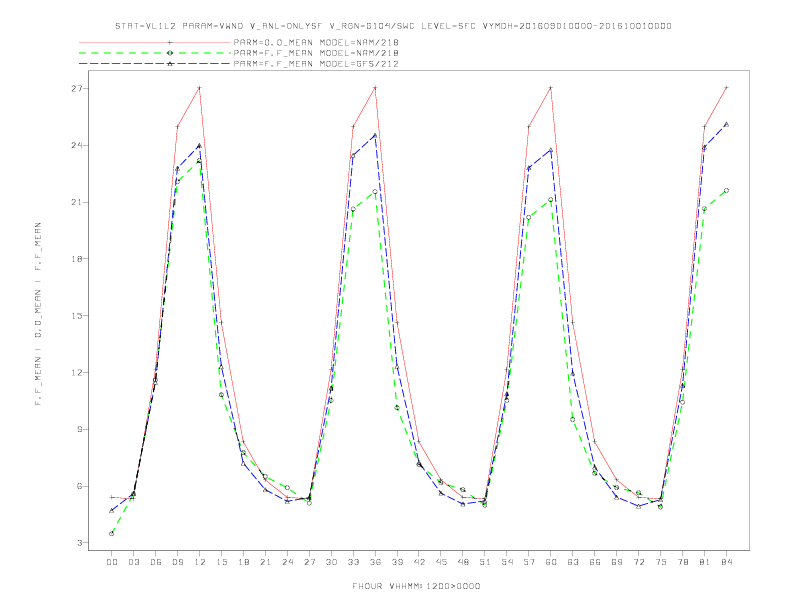Click y-axis tick label 12
Image resolution: width=792 pixels, height=612 pixels.
click(x=79, y=373)
